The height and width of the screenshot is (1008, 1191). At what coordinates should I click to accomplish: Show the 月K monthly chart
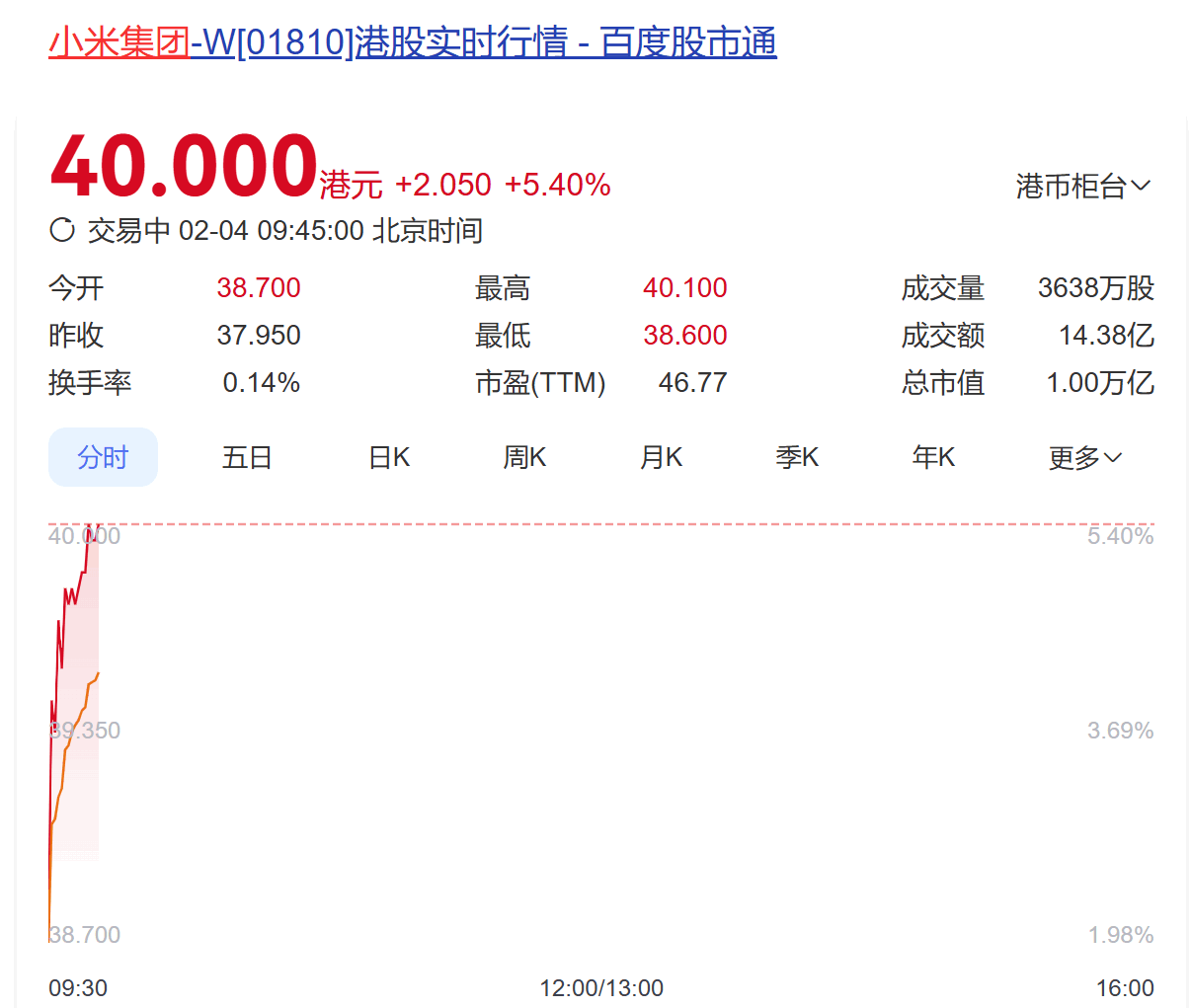(661, 457)
